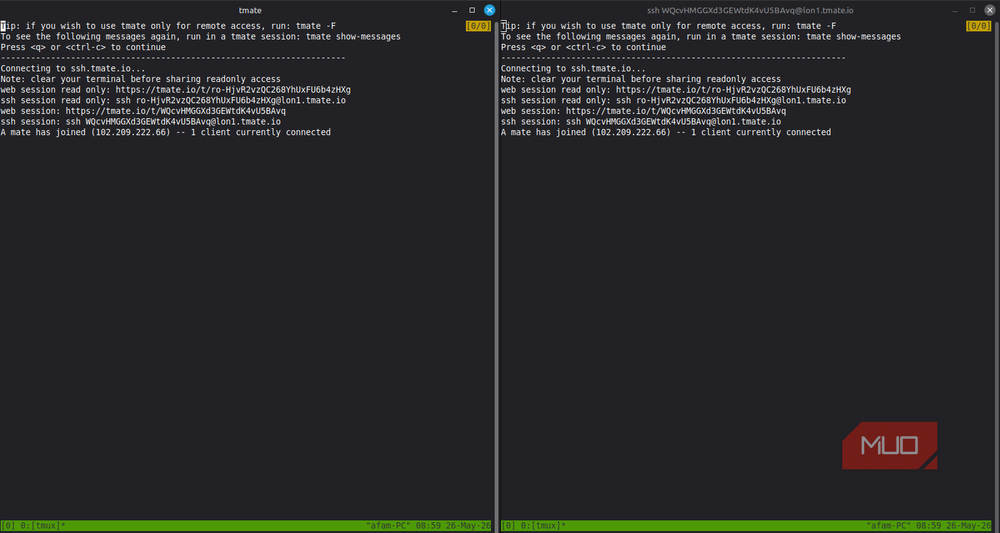Click "afam-PC" hostname in tmate window status bar
Viewport: 1000px width, 533px height.
388,526
